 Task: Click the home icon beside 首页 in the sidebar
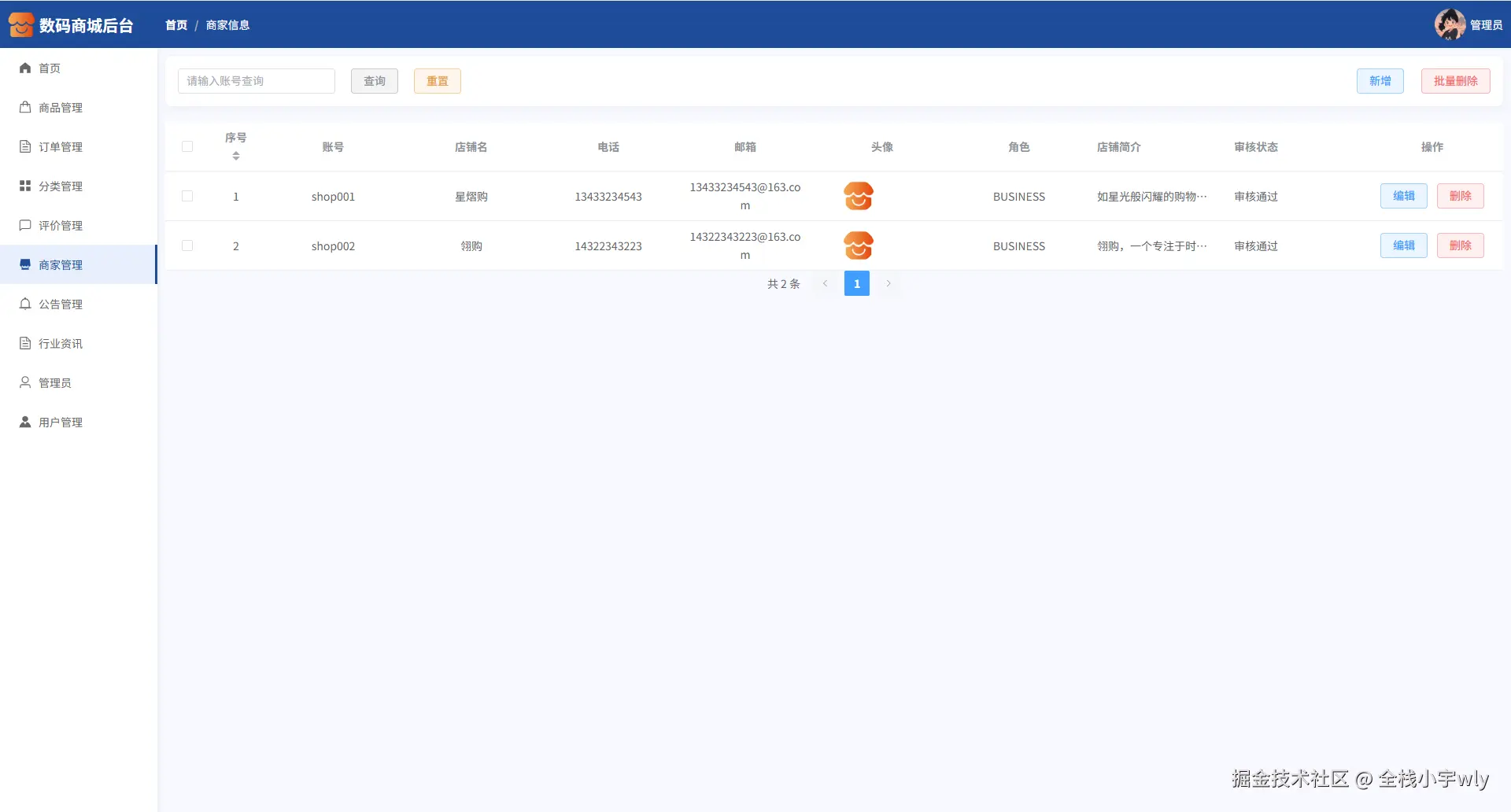pos(25,68)
